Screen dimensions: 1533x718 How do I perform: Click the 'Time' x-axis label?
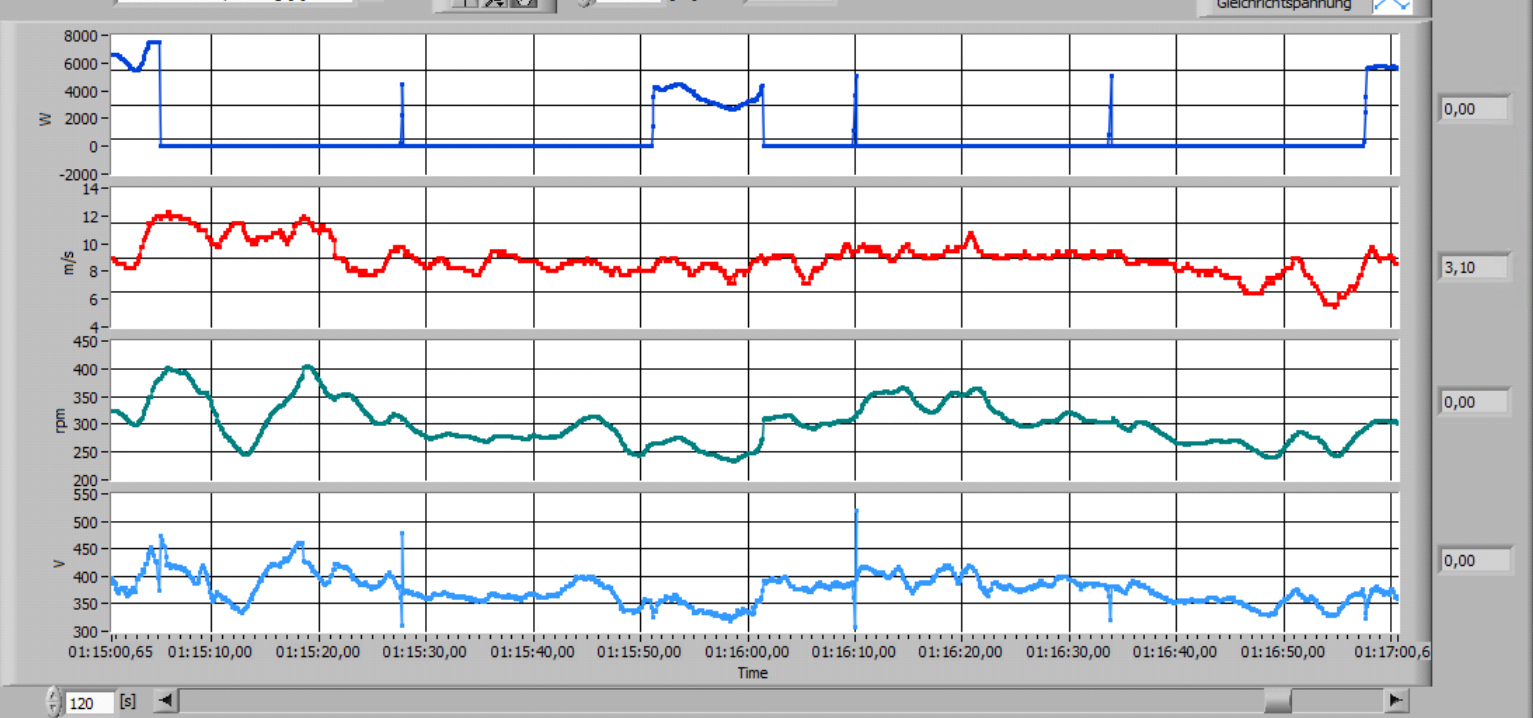752,673
